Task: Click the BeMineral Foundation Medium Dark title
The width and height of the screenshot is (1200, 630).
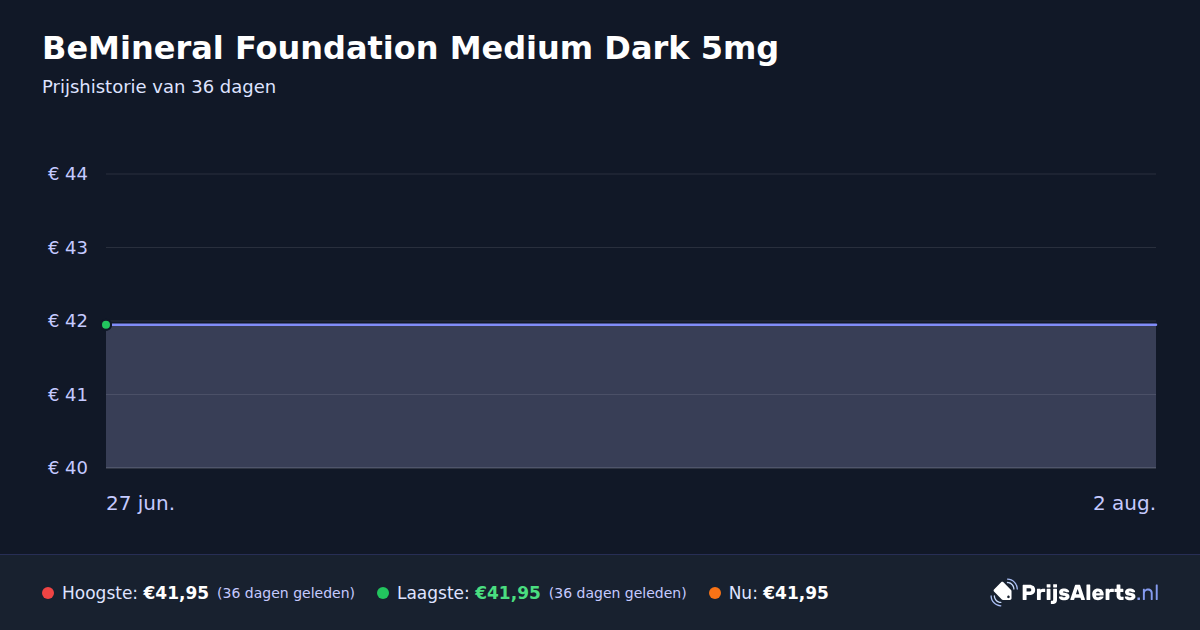Action: [x=410, y=48]
